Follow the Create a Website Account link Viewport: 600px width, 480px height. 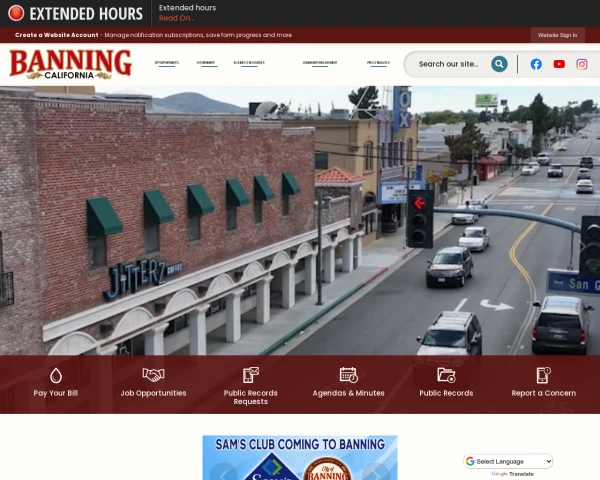coord(57,35)
